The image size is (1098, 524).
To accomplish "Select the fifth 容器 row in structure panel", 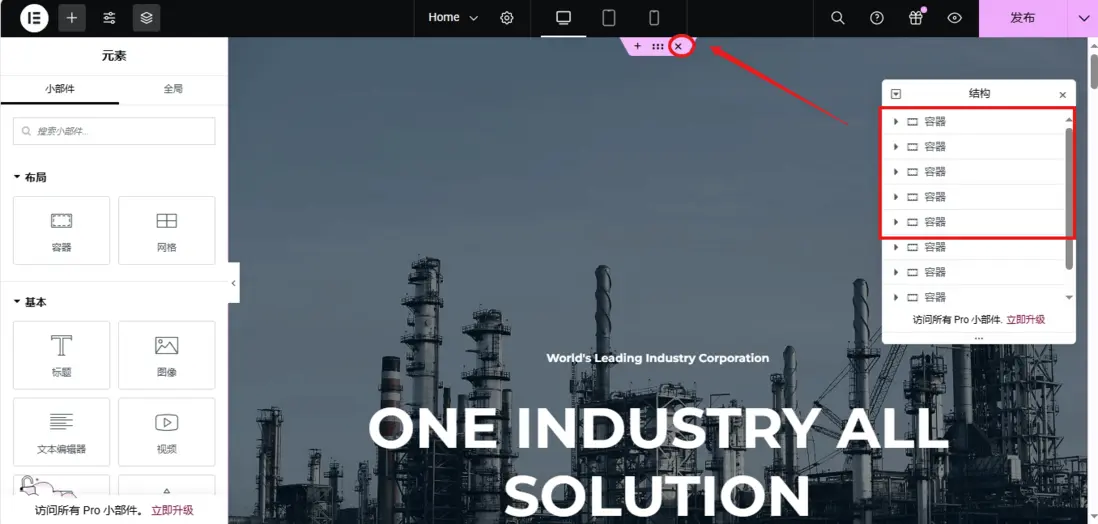I will (x=973, y=222).
